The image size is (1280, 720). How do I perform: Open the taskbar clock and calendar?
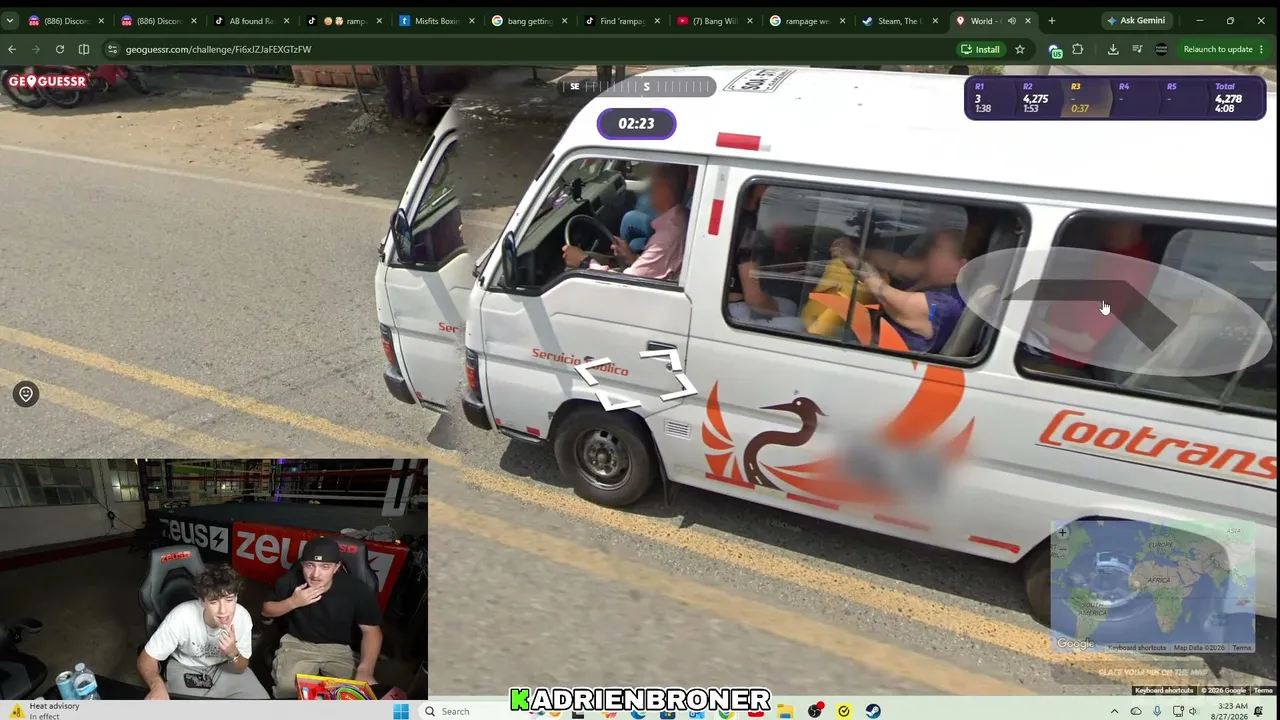click(x=1232, y=711)
